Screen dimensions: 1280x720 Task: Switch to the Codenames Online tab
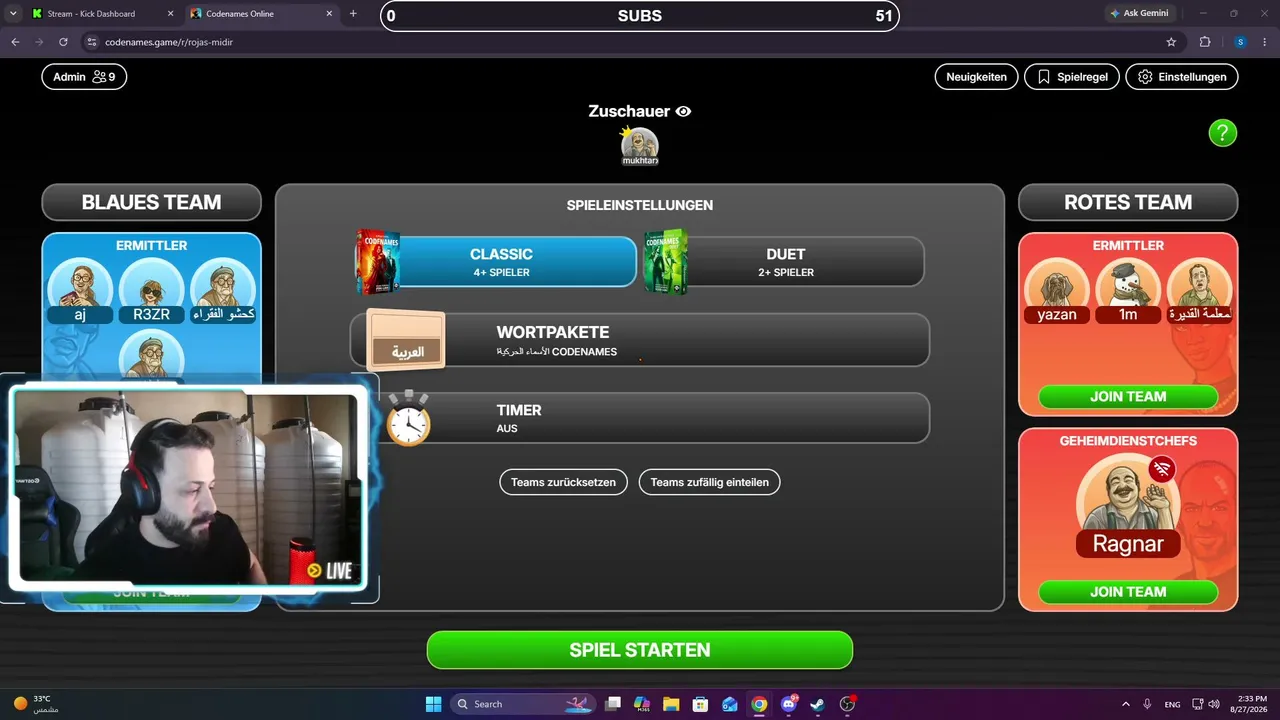[250, 14]
